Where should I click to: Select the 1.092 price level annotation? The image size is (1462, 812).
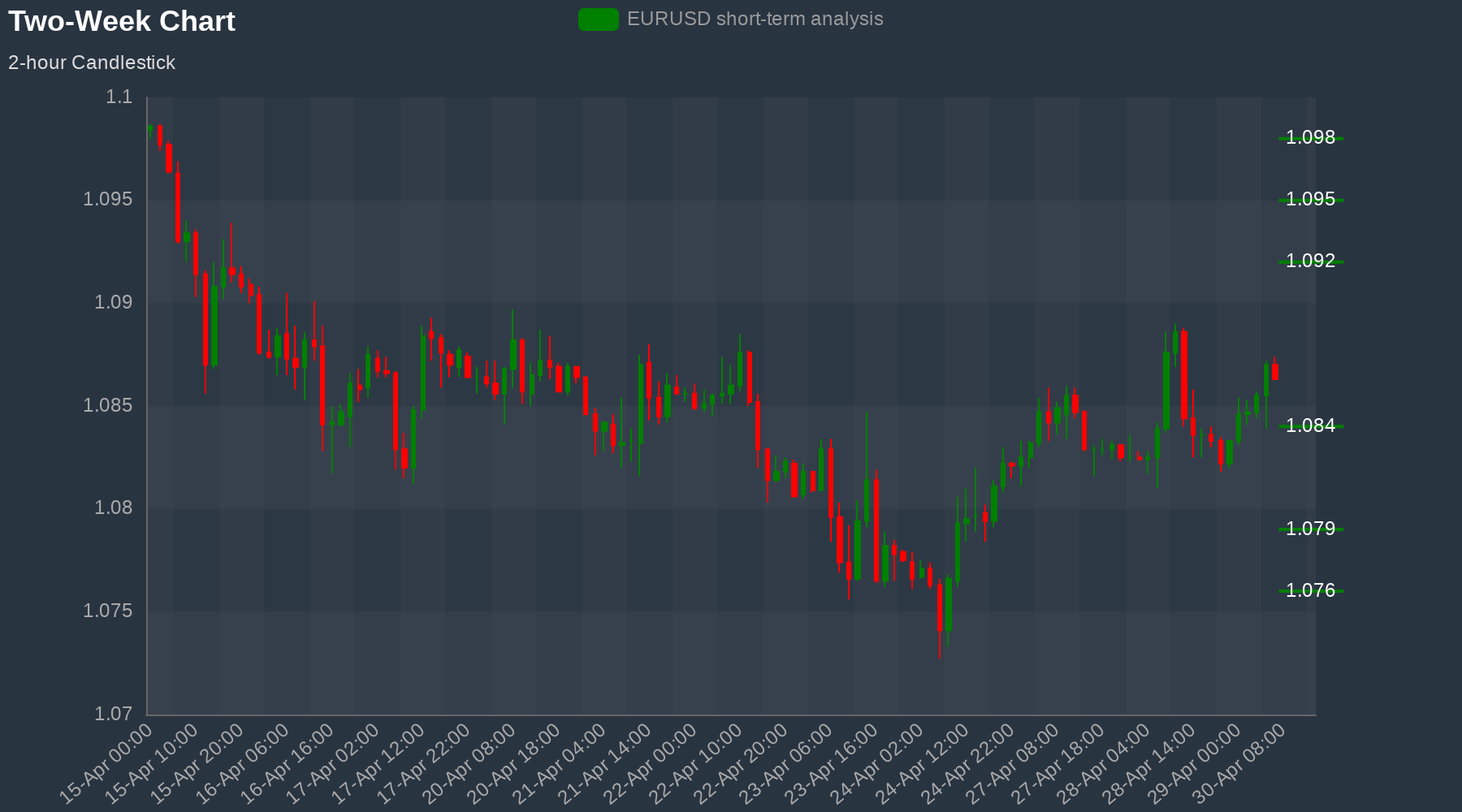click(1310, 261)
